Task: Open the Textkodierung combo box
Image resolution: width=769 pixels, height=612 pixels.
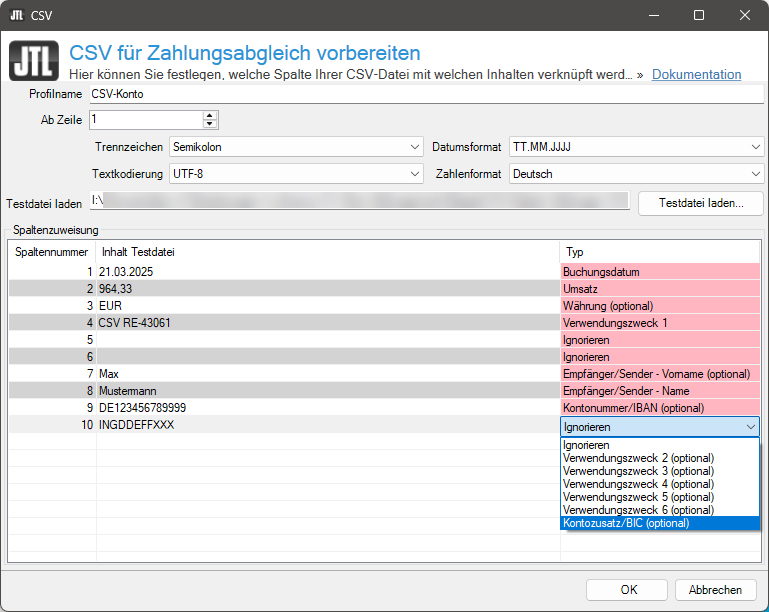Action: click(x=296, y=173)
